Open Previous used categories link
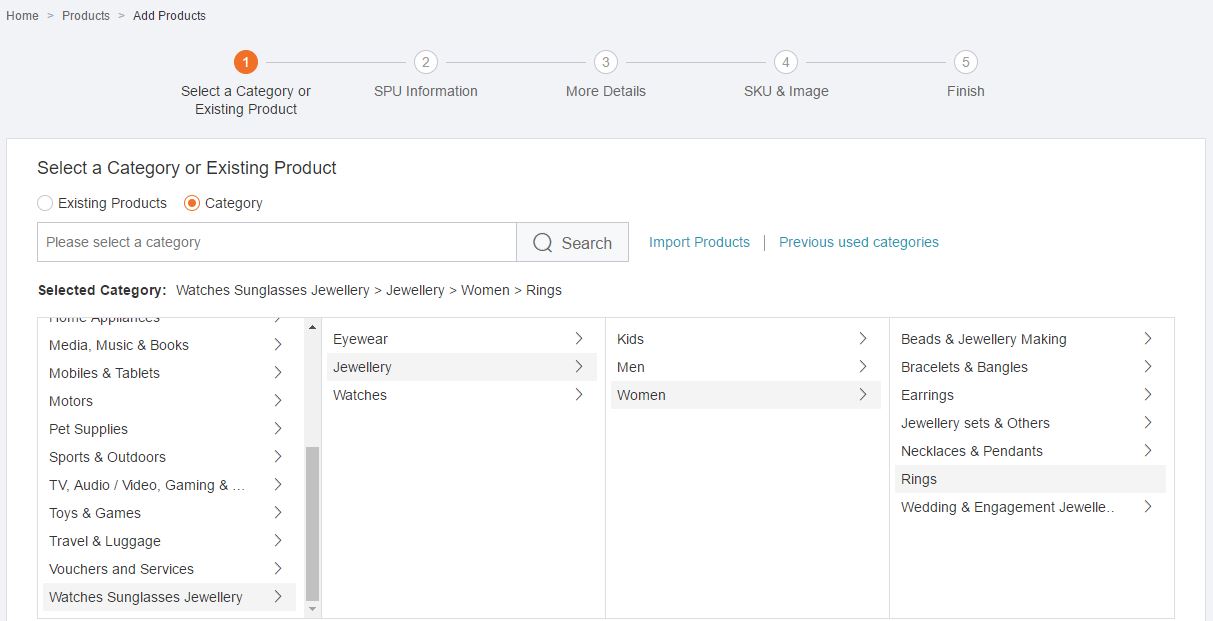 859,242
